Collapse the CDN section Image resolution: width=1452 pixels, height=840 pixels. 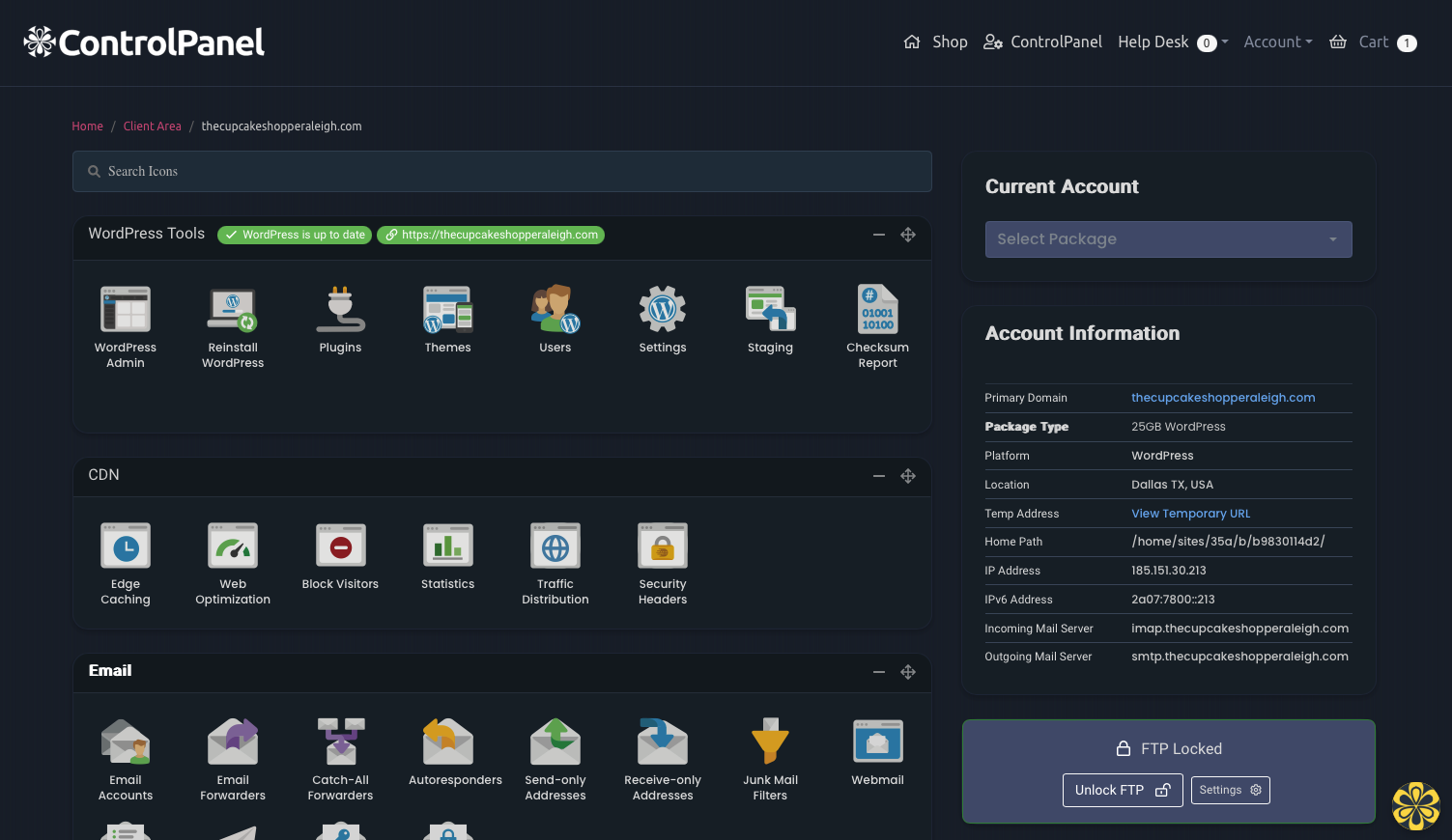pos(879,476)
